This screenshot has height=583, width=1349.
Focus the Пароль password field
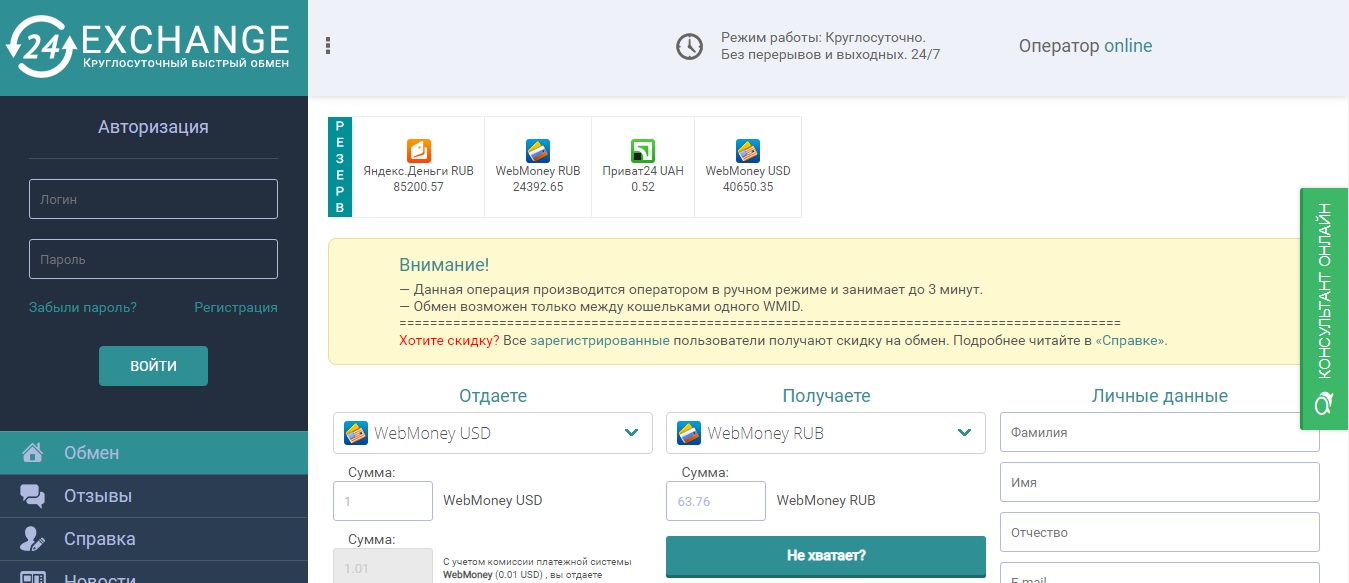click(153, 259)
